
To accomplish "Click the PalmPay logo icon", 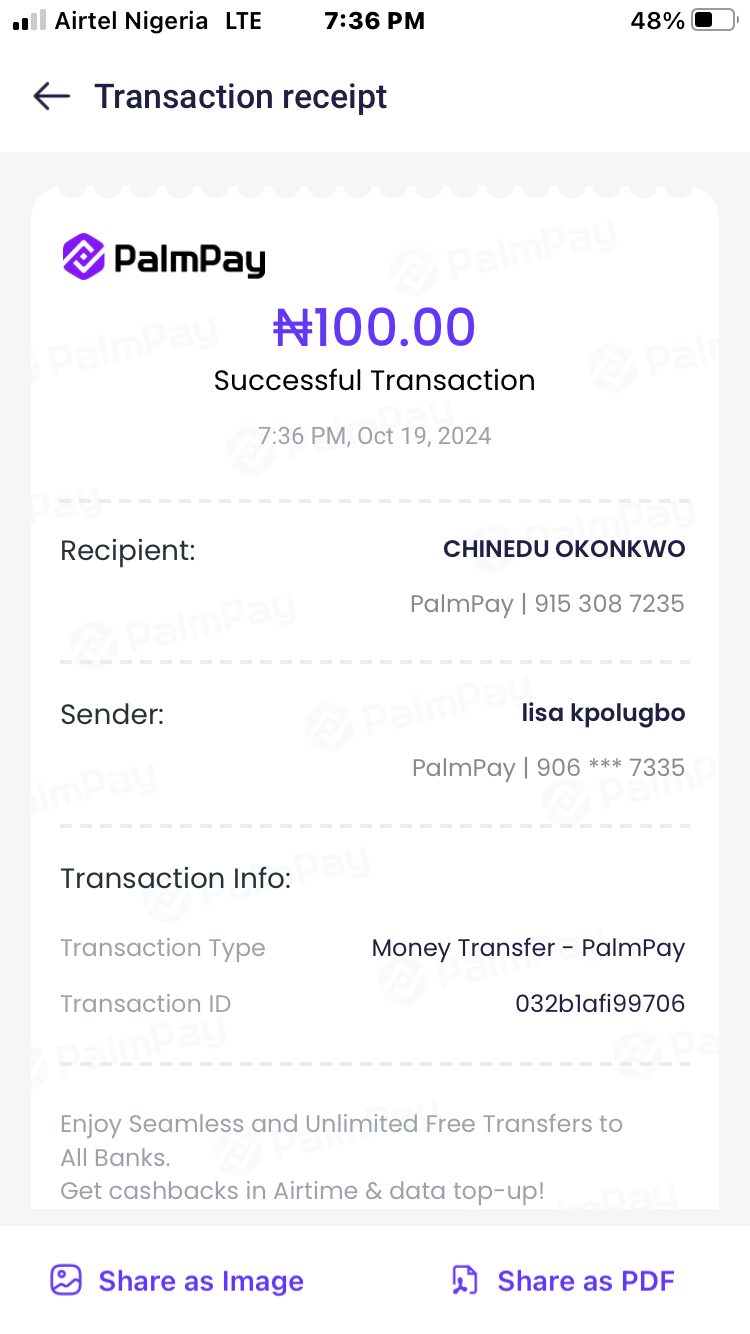I will (x=84, y=256).
